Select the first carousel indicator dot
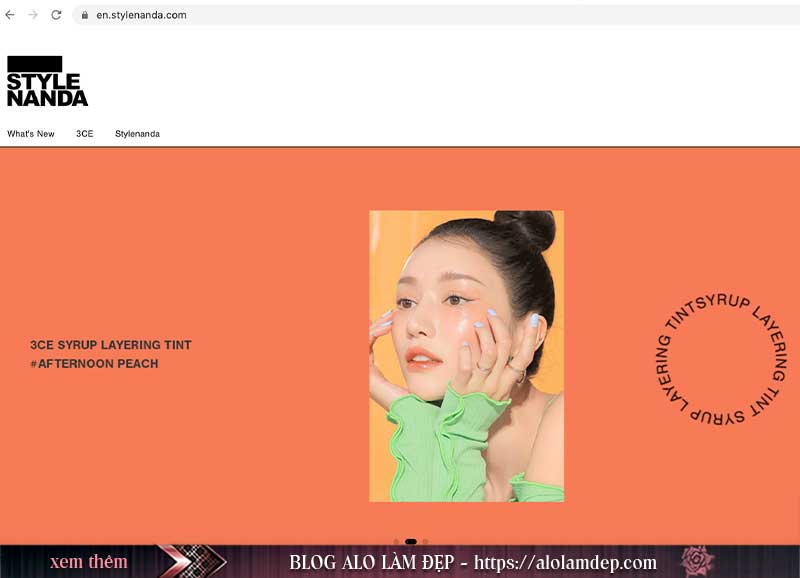The width and height of the screenshot is (800, 578). point(396,541)
